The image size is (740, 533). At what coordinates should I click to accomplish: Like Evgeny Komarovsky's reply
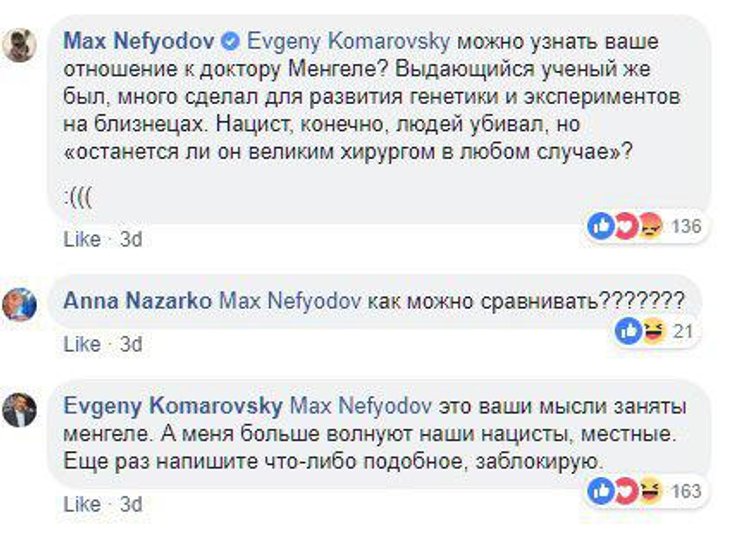click(x=81, y=505)
